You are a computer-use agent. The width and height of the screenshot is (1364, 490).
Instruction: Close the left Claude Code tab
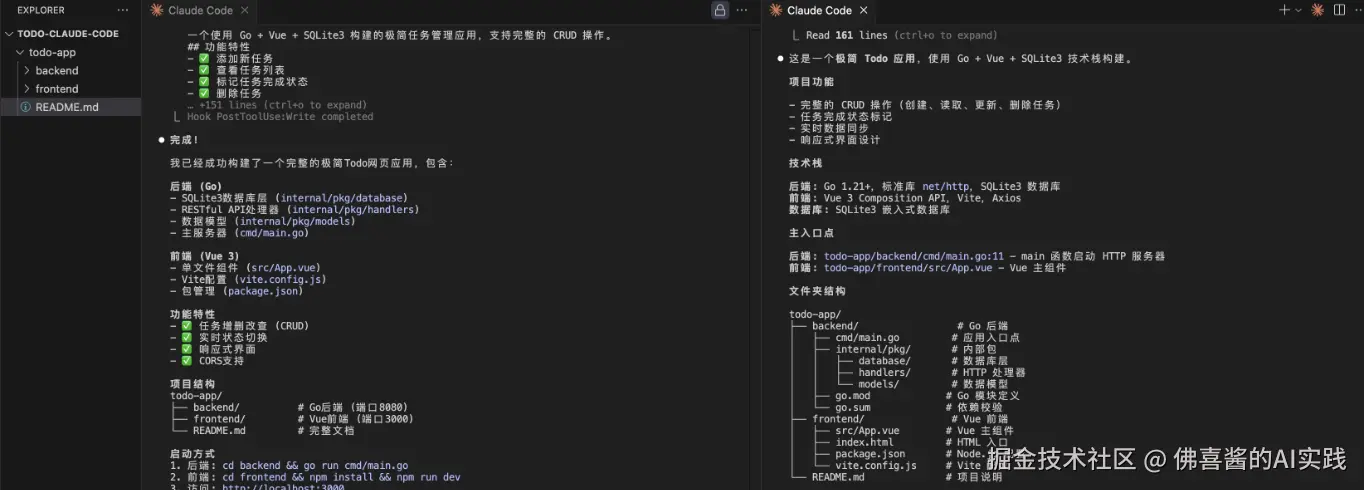[245, 10]
